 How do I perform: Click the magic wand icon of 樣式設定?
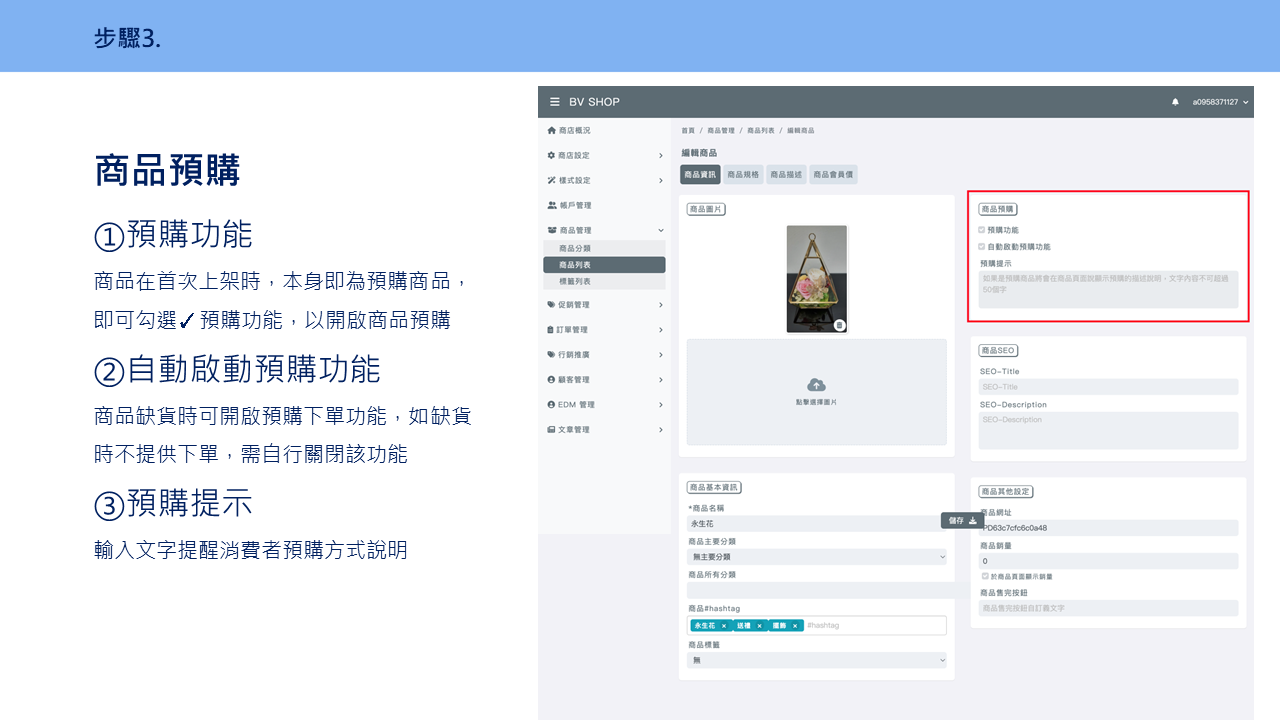click(x=551, y=180)
